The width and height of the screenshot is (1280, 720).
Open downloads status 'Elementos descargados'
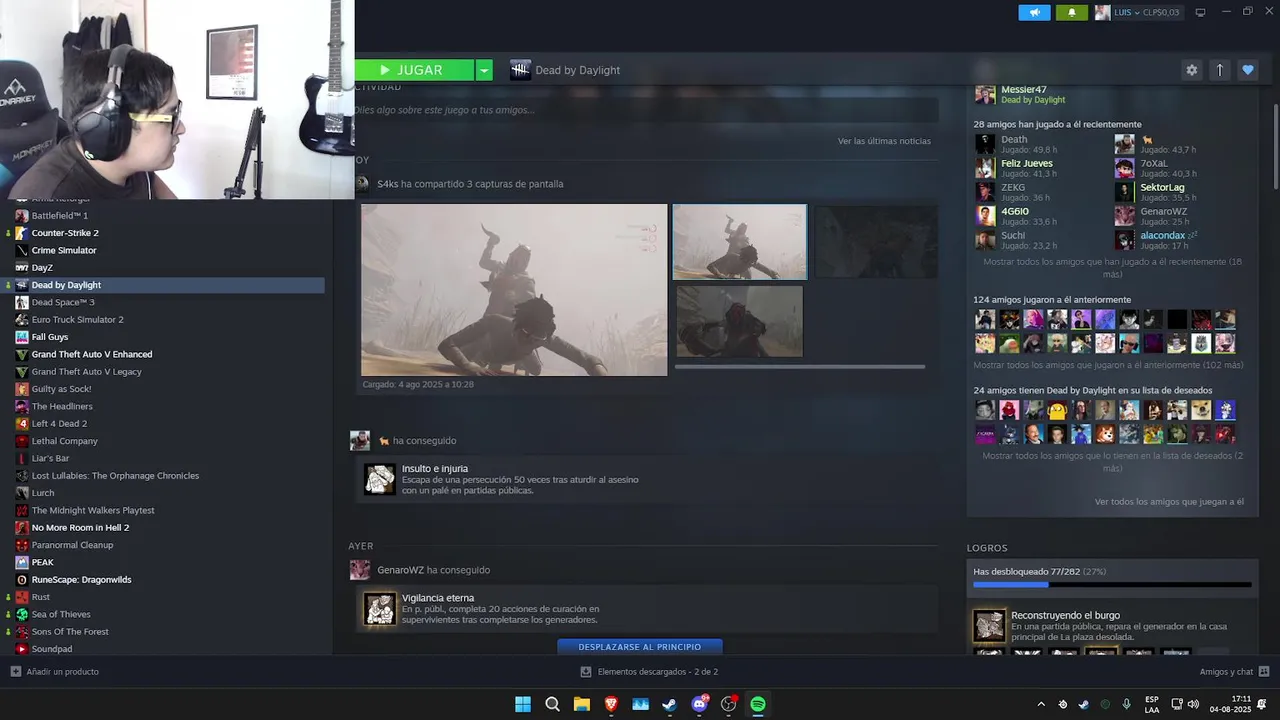[x=649, y=672]
